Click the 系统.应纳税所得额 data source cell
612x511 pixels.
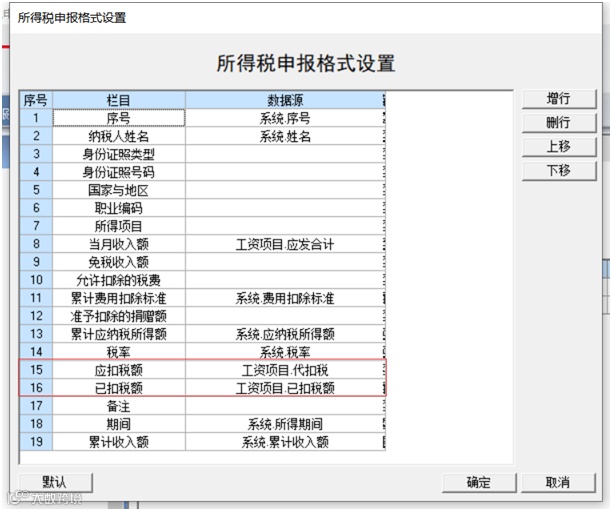285,334
